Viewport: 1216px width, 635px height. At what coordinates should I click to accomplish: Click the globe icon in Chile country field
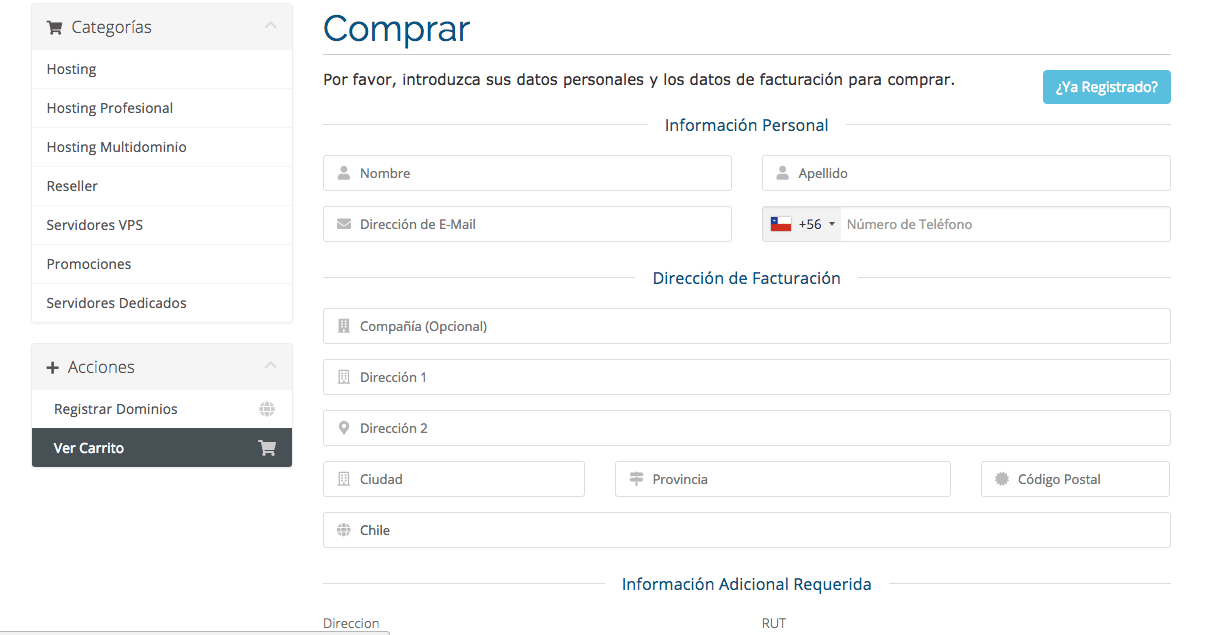(x=344, y=530)
